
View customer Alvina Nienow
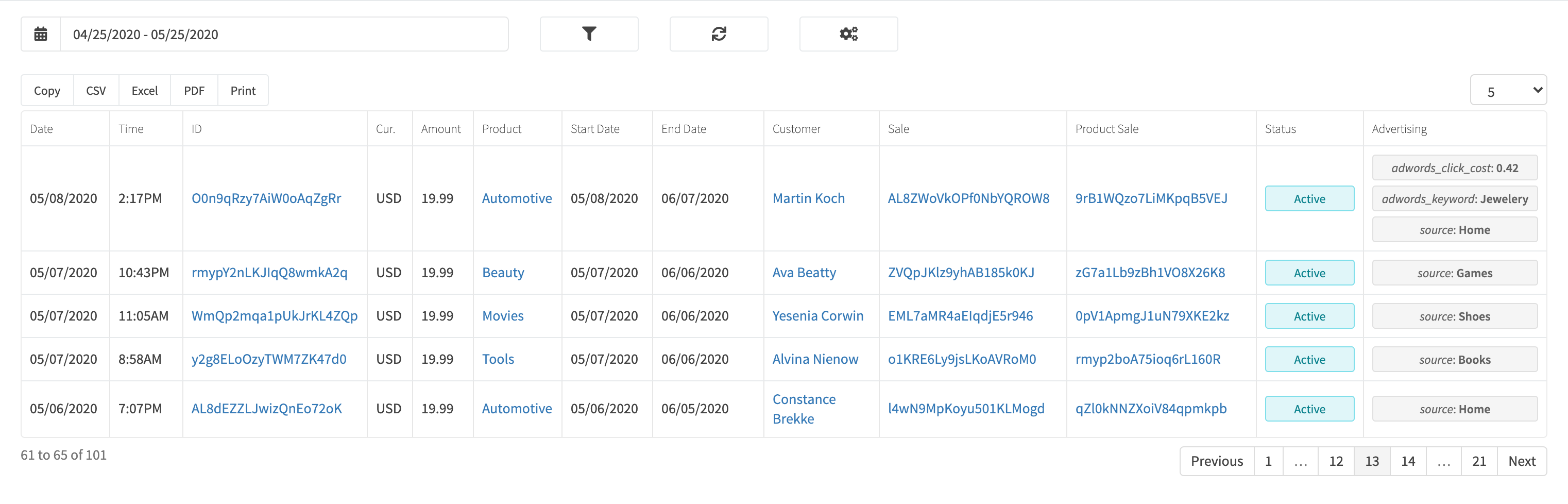tap(815, 359)
